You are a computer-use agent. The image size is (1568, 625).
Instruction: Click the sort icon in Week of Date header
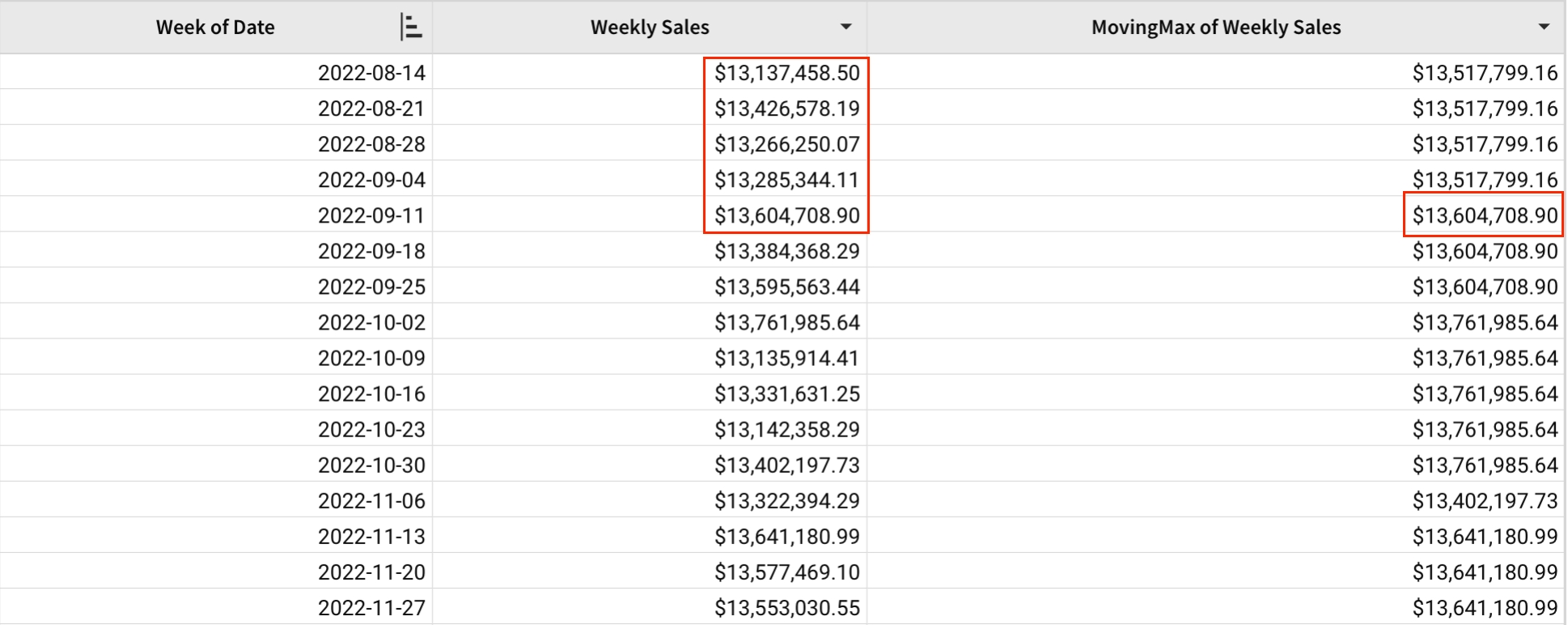coord(411,28)
